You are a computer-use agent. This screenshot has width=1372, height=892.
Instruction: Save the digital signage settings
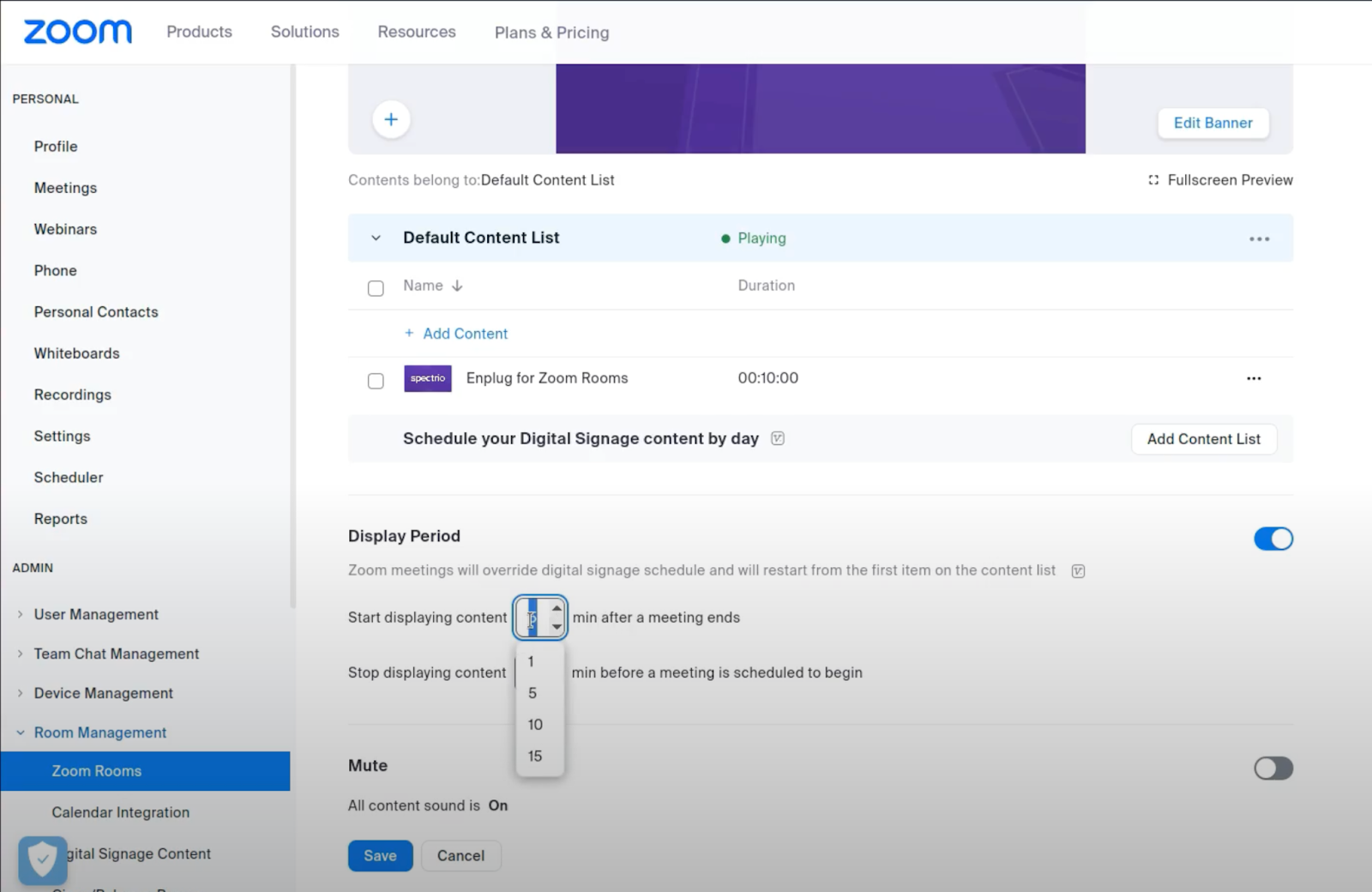[380, 856]
